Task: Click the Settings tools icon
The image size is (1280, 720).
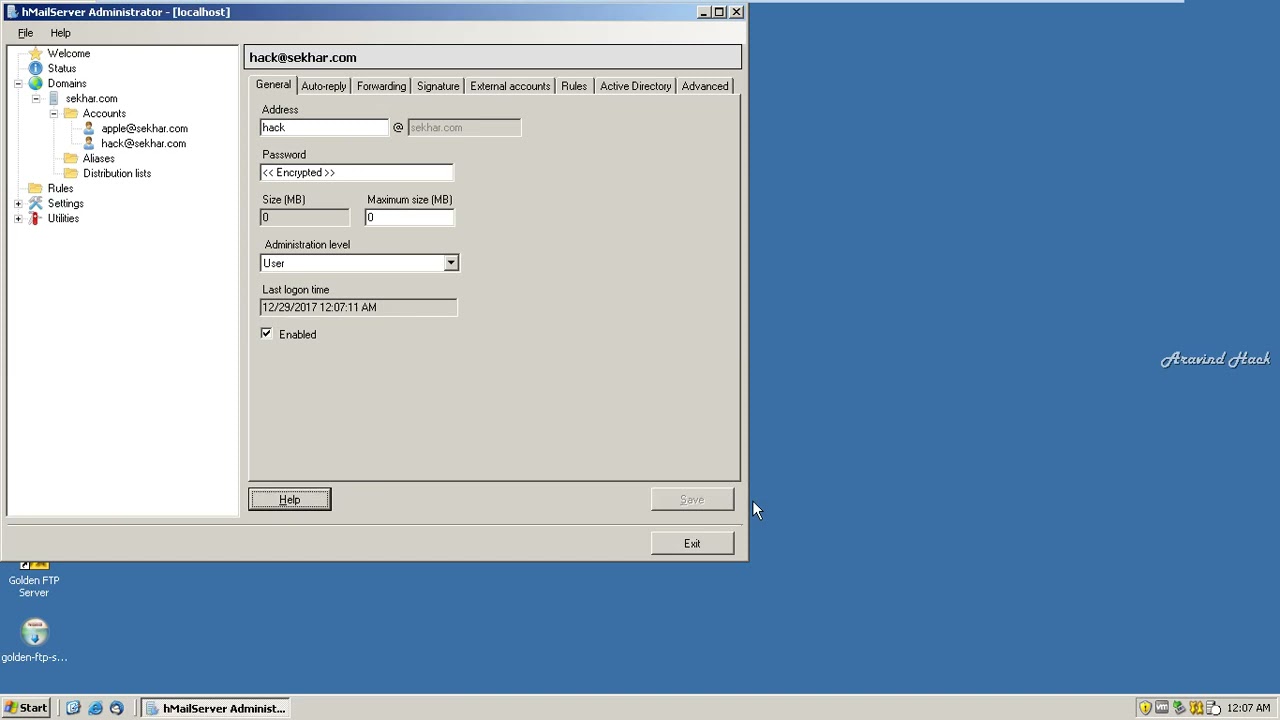Action: click(35, 203)
